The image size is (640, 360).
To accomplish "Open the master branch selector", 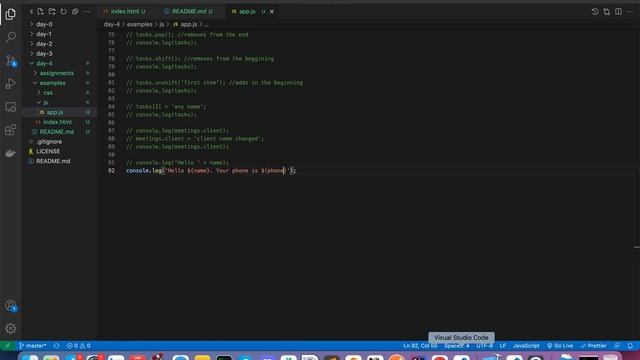I will [32, 346].
